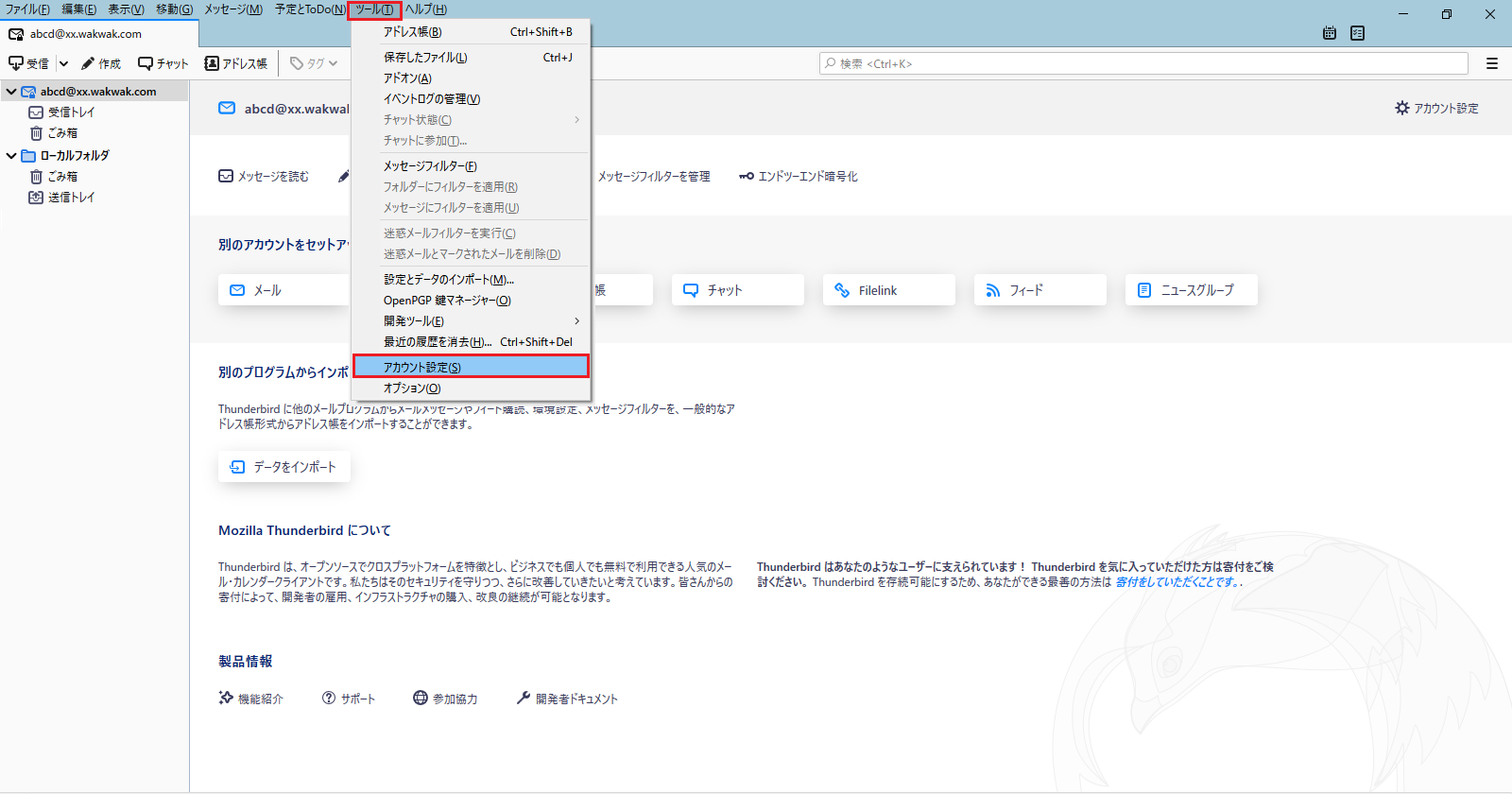Set up Filelink card
The width and height of the screenshot is (1512, 794).
[x=889, y=290]
